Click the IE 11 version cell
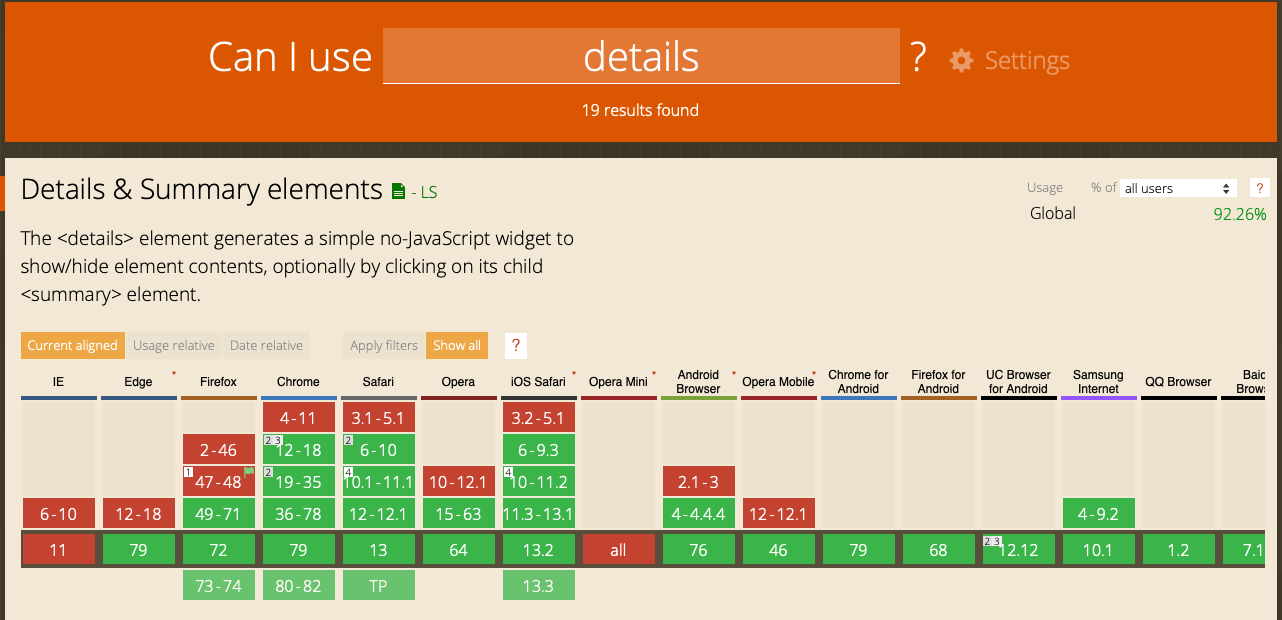Screen dimensions: 1282x620 [59, 550]
